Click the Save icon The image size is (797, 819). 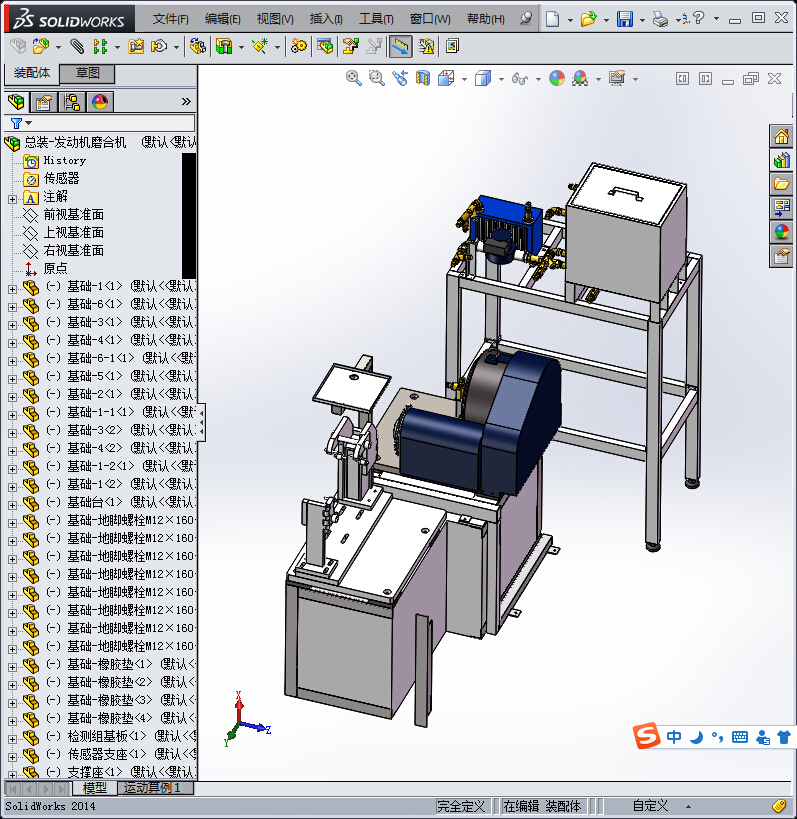(625, 19)
